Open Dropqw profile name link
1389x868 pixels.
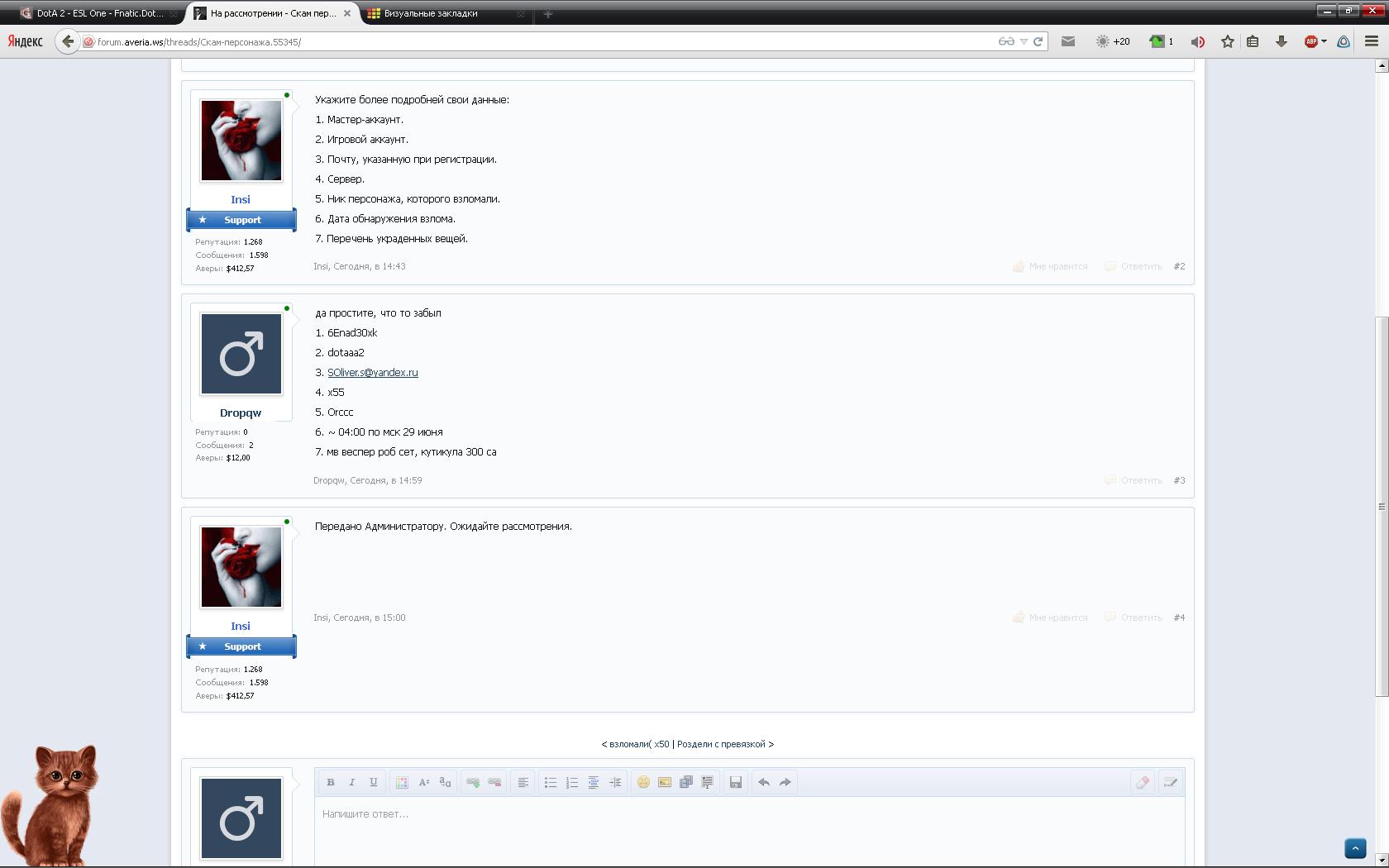coord(241,413)
